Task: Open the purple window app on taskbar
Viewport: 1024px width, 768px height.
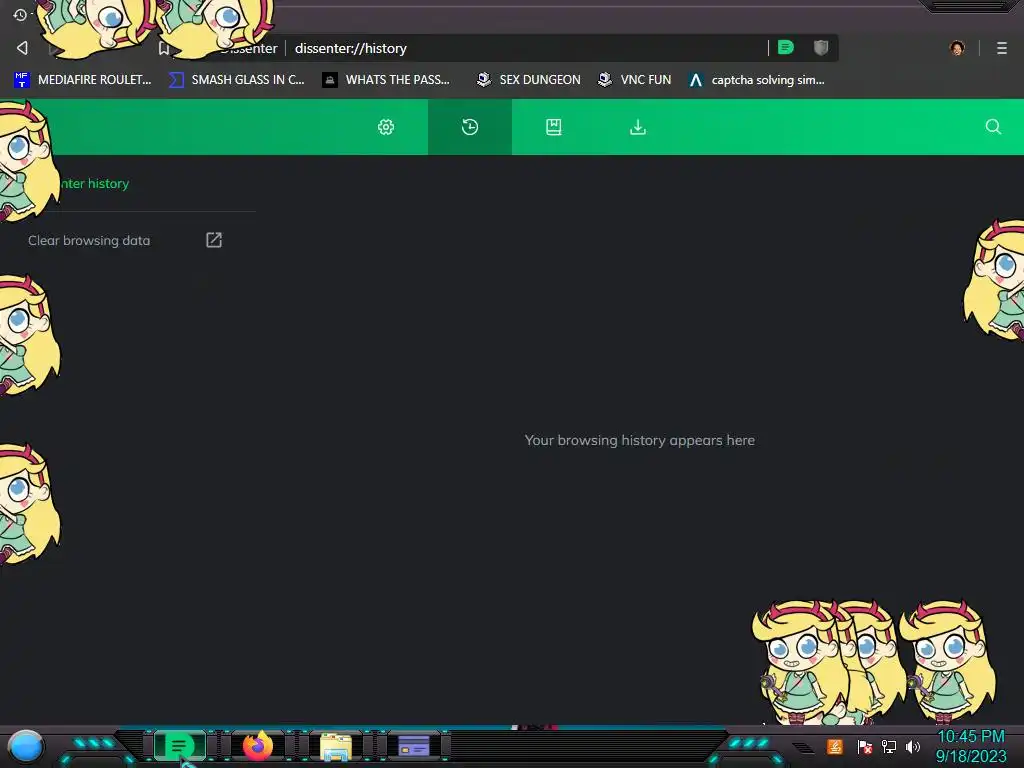Action: (x=413, y=746)
